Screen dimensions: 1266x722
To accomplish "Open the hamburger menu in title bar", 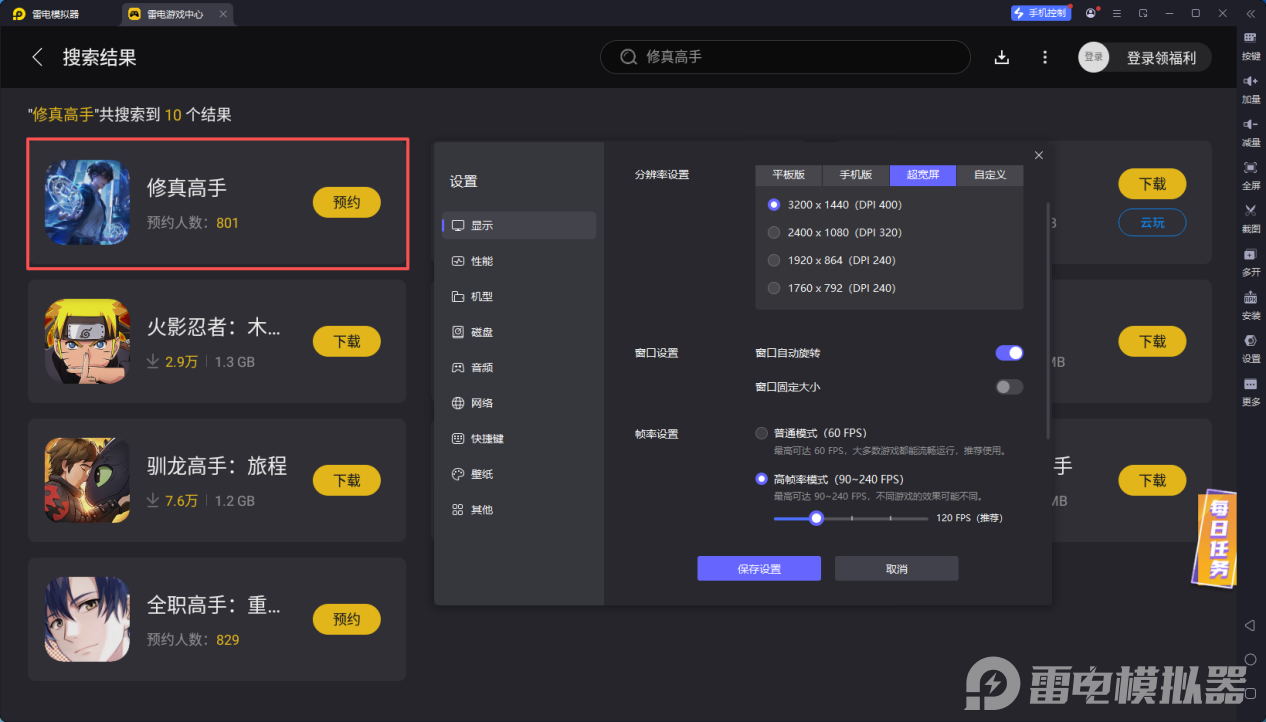I will point(1117,13).
